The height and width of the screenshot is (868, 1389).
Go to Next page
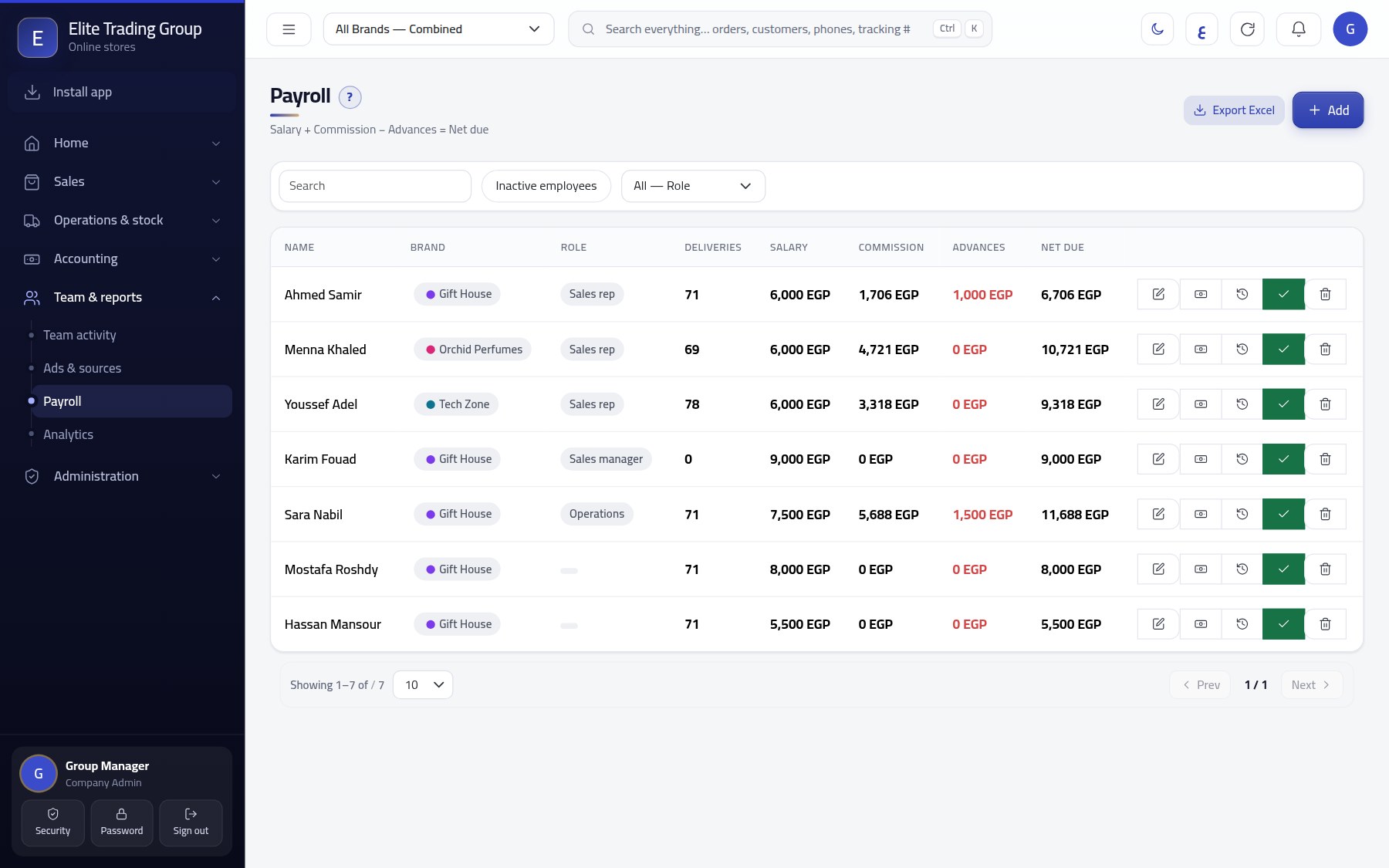coord(1312,685)
